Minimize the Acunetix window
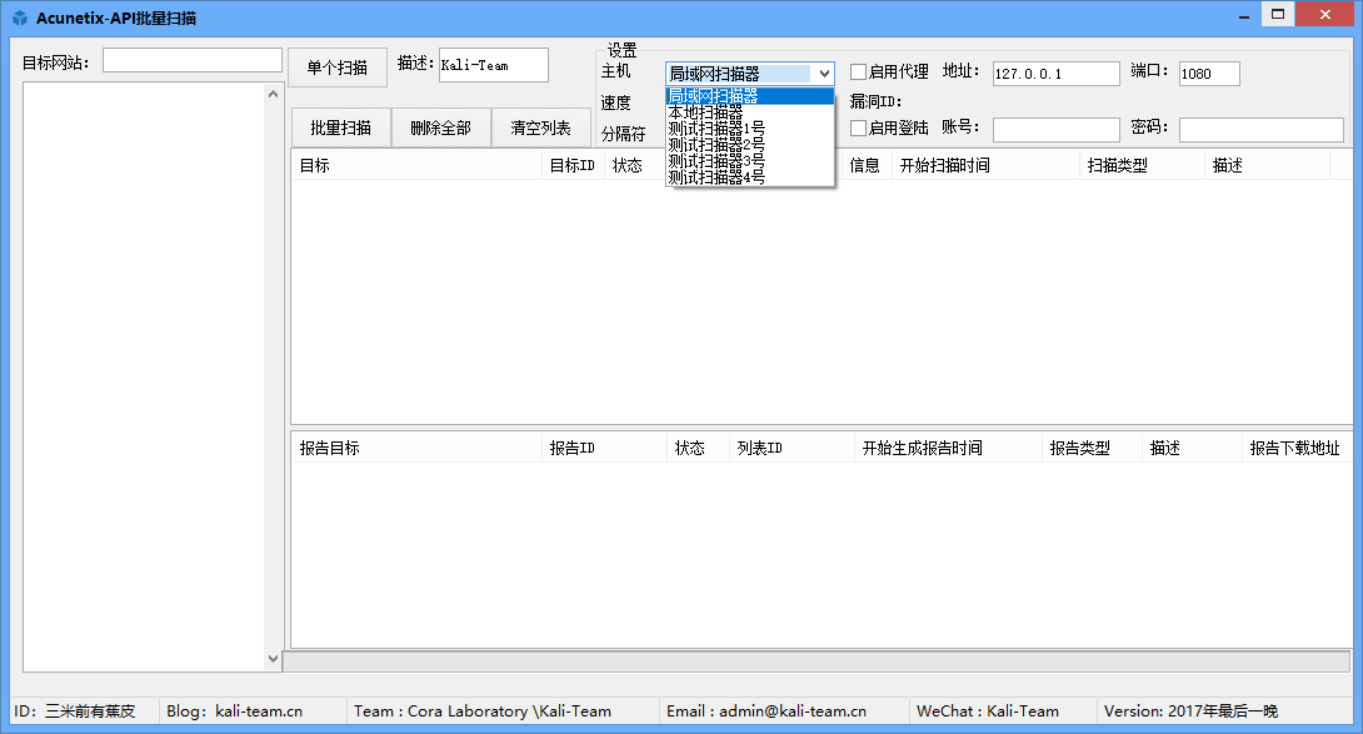Viewport: 1363px width, 734px height. (x=1243, y=15)
